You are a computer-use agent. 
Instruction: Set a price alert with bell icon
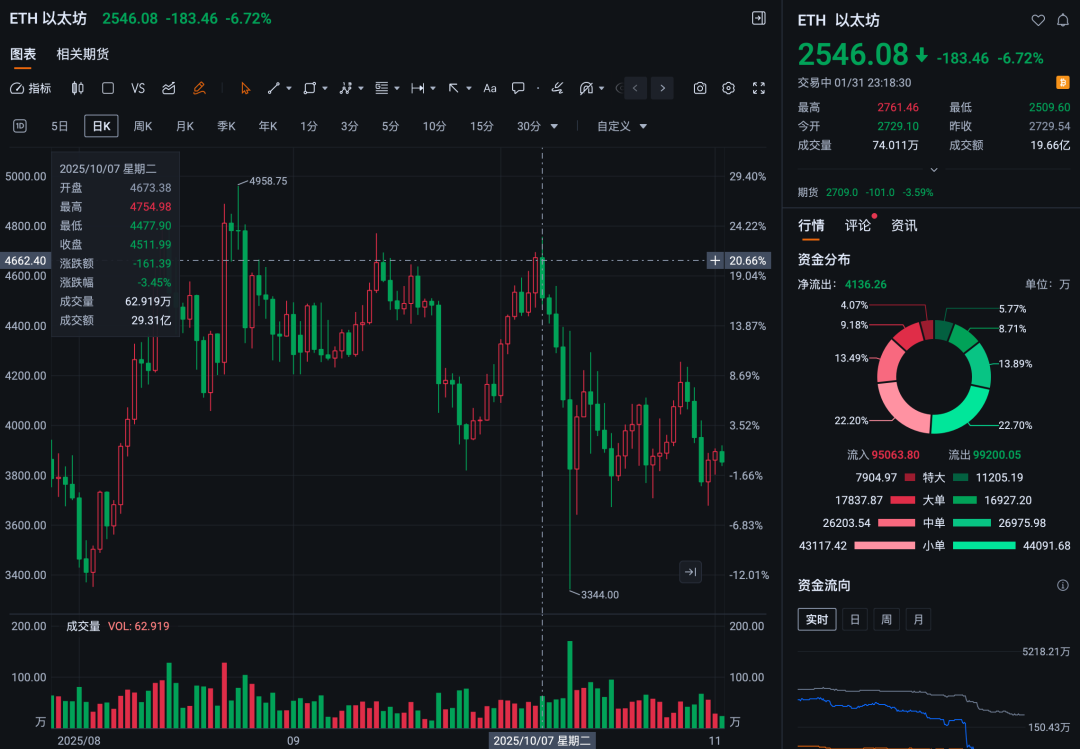coord(1062,20)
